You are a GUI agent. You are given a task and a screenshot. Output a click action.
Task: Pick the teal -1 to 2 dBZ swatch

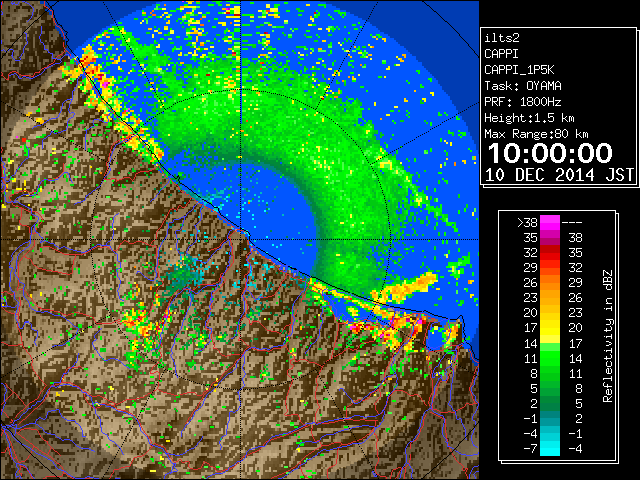click(550, 418)
